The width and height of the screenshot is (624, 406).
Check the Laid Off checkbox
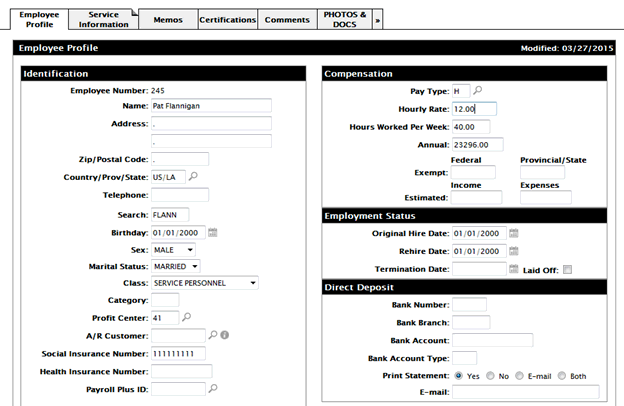click(567, 269)
